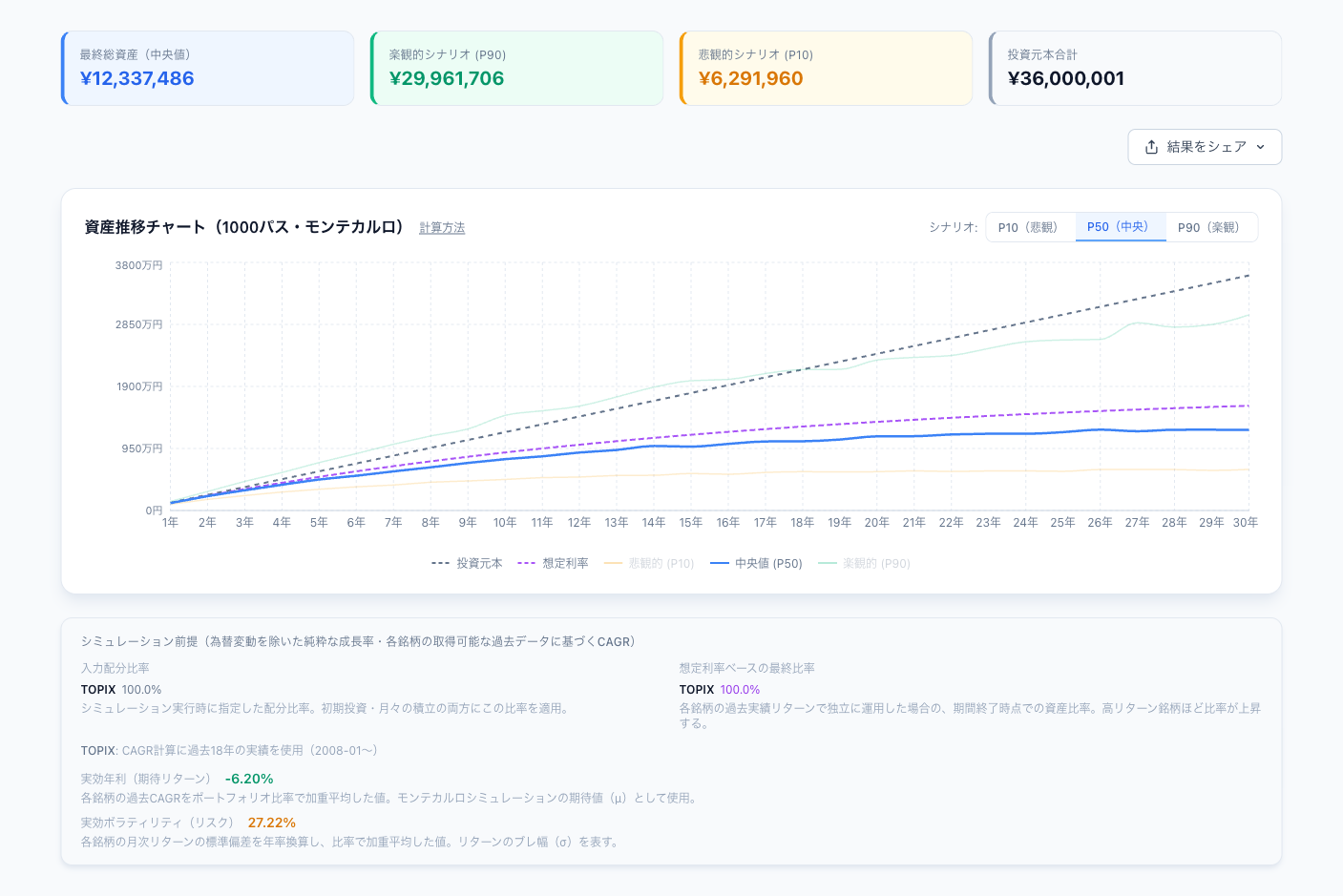Click the 投資元本合計 card
The height and width of the screenshot is (896, 1343).
pyautogui.click(x=1135, y=68)
